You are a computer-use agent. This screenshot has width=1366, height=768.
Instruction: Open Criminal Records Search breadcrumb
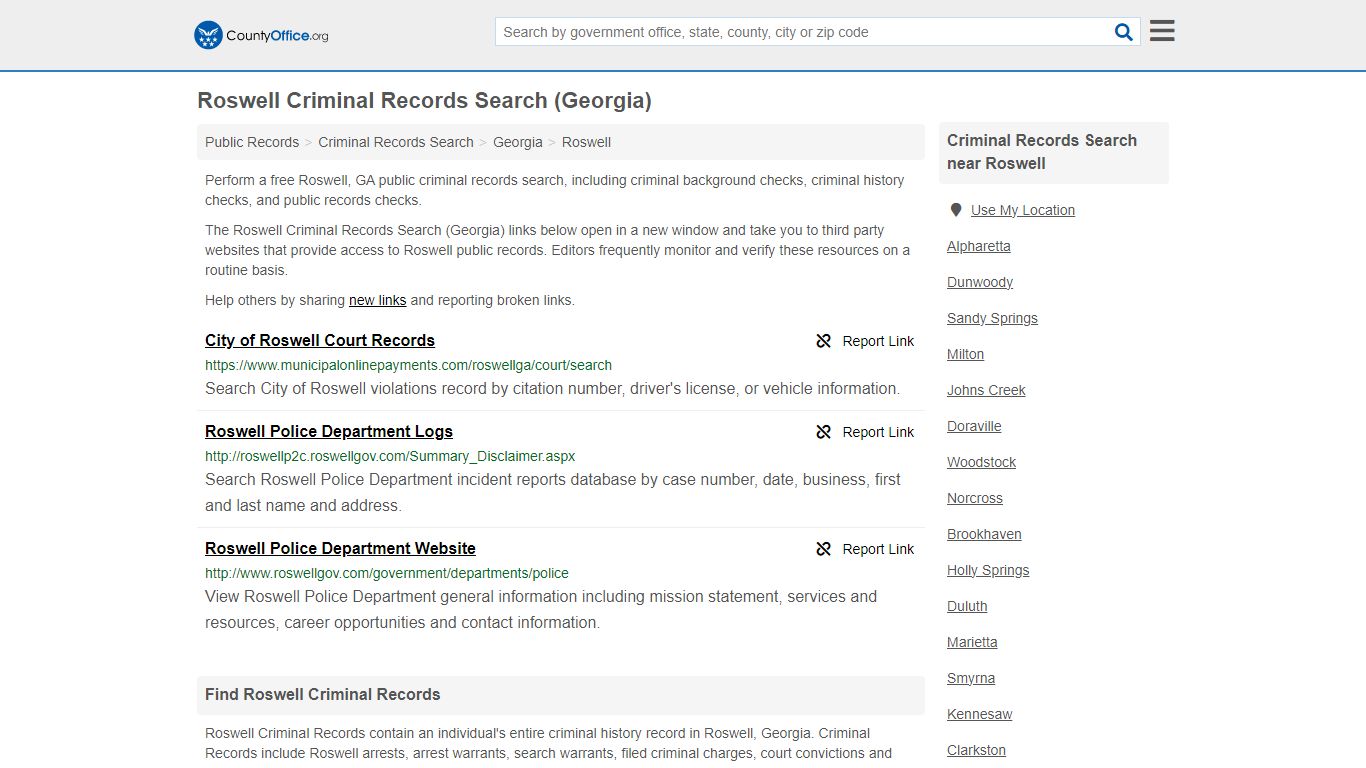point(396,142)
